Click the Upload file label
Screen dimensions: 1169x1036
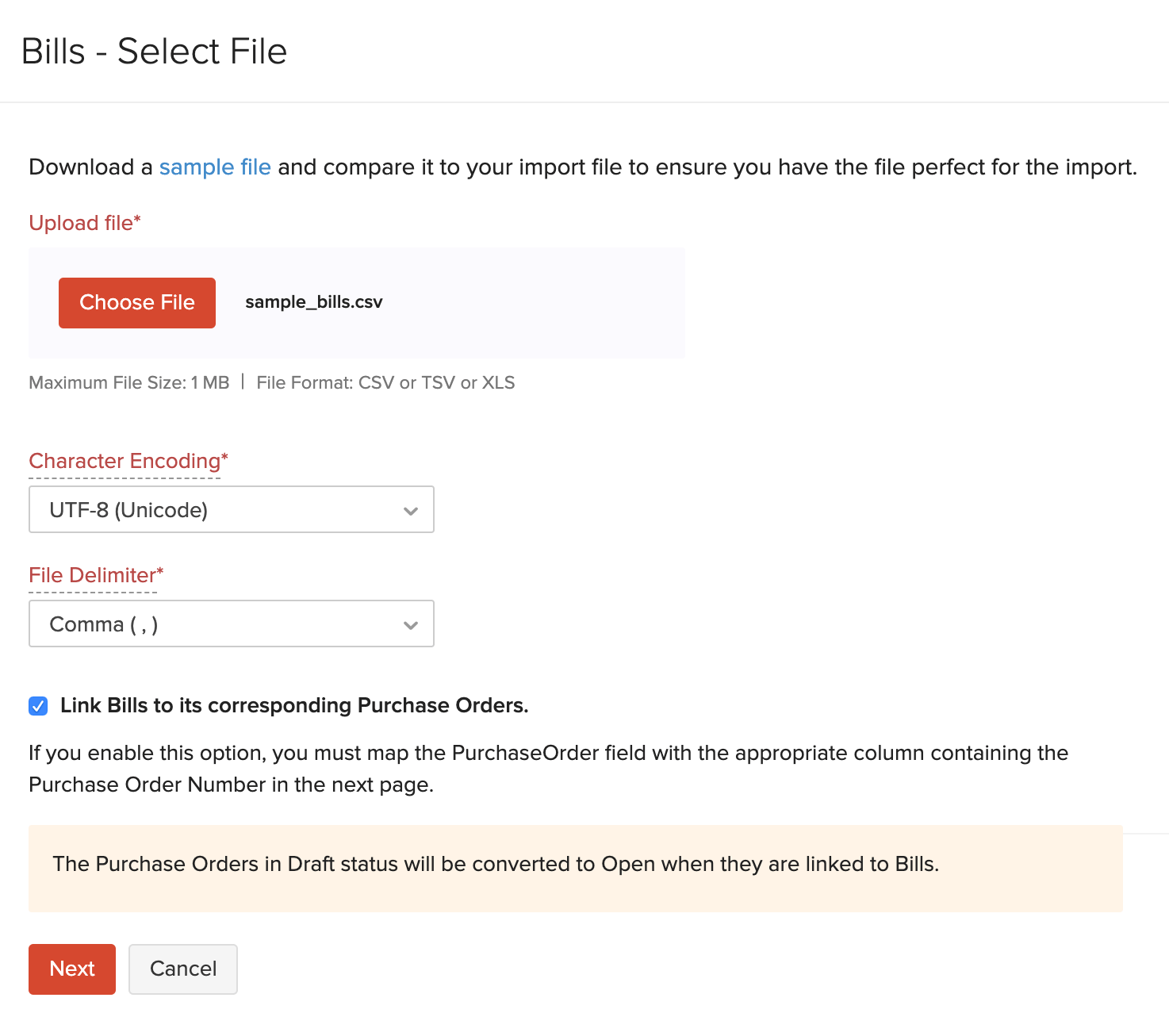click(x=84, y=223)
